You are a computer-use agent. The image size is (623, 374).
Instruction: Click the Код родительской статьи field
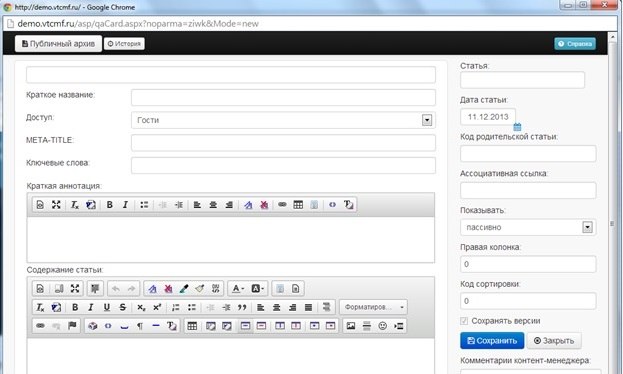click(528, 153)
